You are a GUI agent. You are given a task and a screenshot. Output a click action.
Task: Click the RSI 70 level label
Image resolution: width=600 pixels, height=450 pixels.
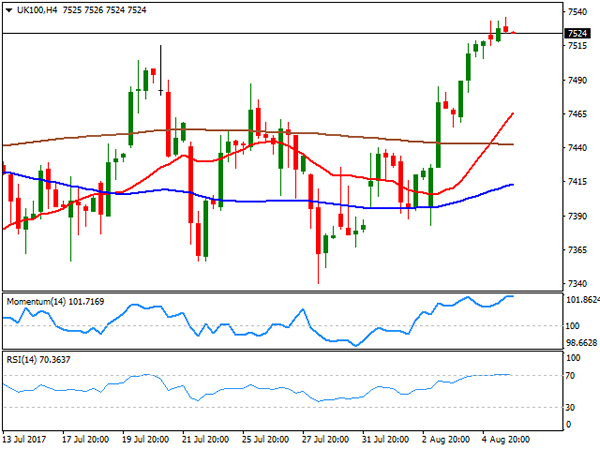click(571, 376)
